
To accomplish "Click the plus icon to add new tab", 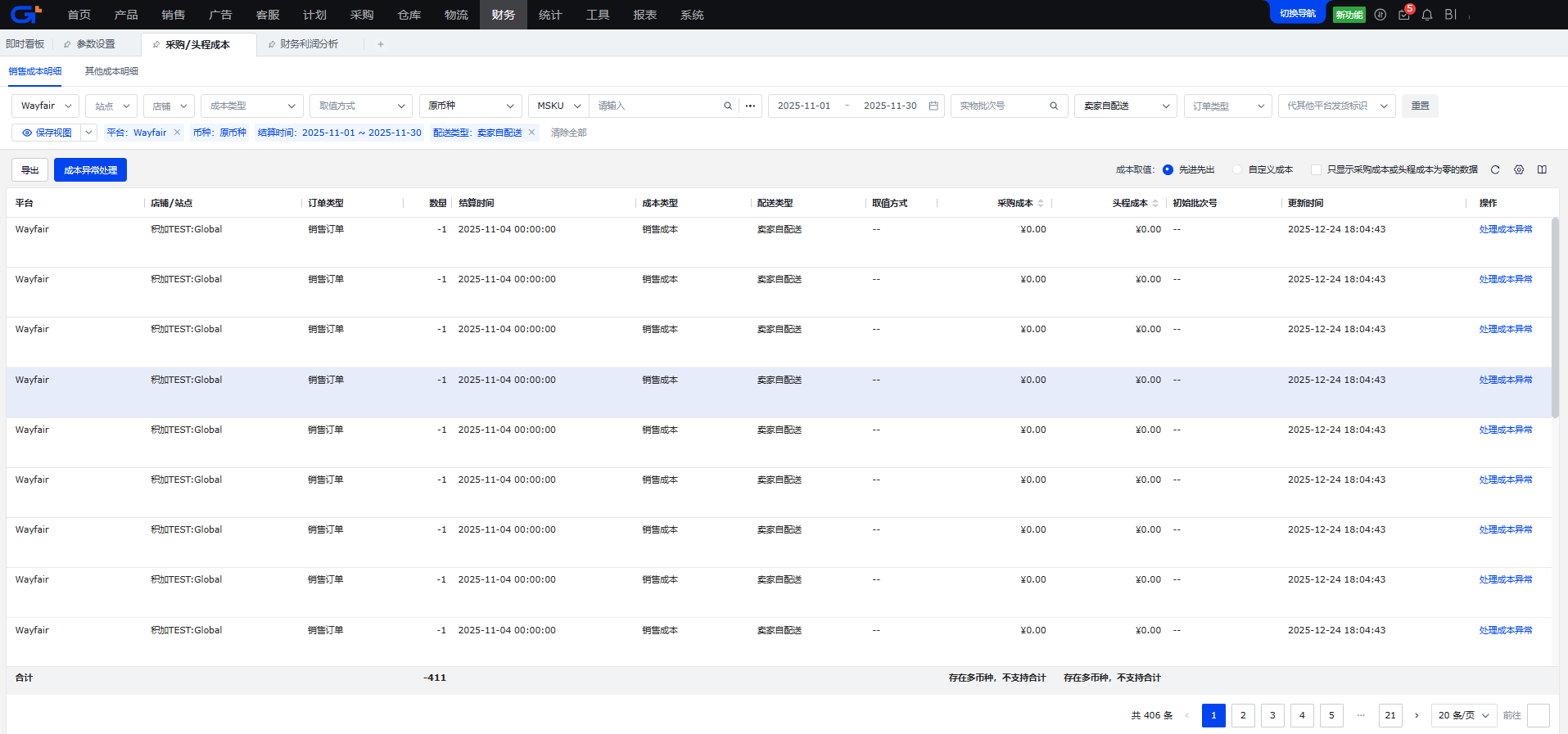I will [x=381, y=44].
